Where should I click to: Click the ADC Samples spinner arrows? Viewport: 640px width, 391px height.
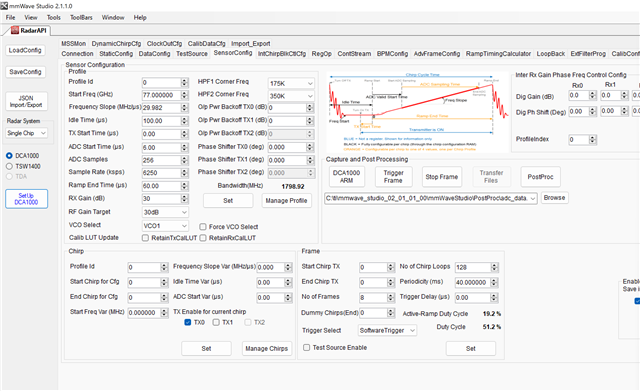[184, 160]
